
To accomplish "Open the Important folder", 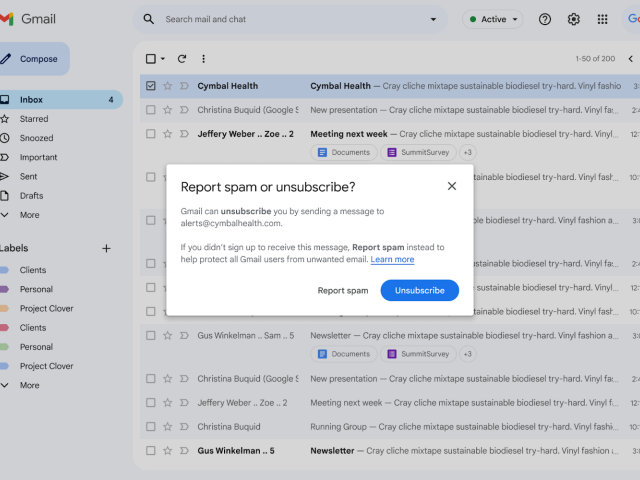I will pyautogui.click(x=38, y=157).
